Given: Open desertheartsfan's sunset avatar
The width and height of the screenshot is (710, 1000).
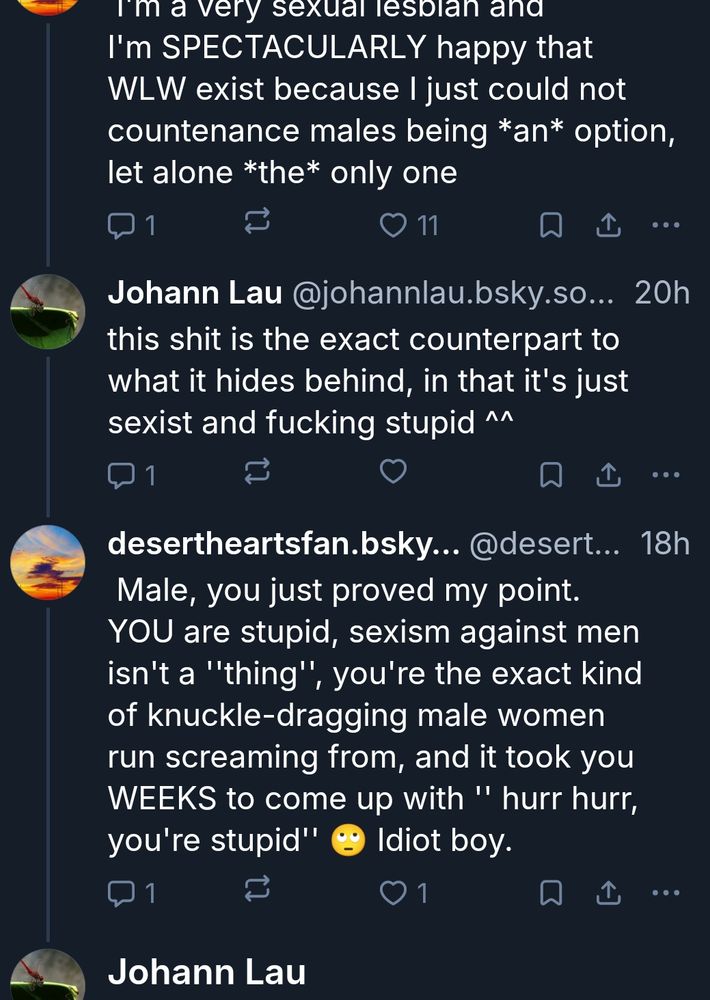Looking at the screenshot, I should (x=47, y=562).
